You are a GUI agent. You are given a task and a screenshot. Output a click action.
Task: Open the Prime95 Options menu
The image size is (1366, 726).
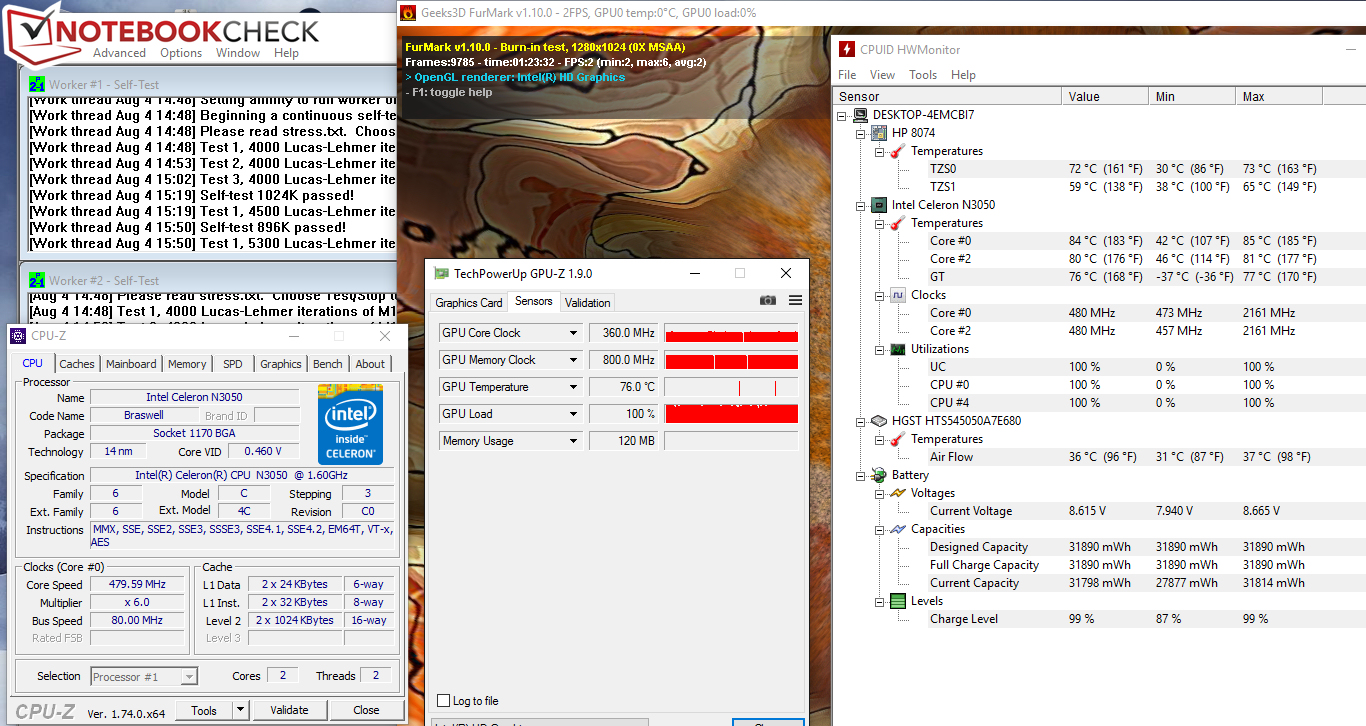coord(181,53)
